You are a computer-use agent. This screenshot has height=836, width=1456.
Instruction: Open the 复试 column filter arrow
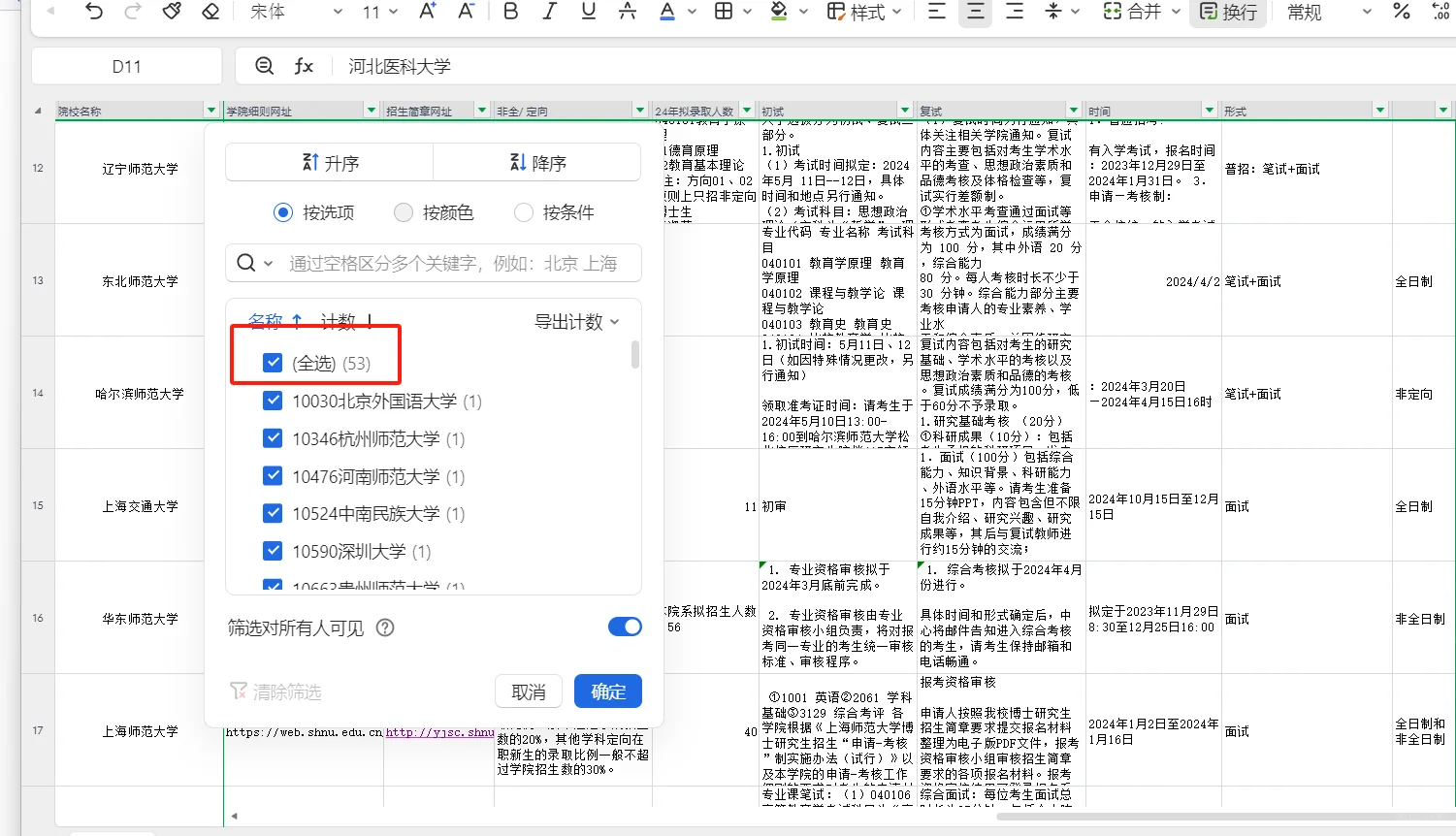1074,111
